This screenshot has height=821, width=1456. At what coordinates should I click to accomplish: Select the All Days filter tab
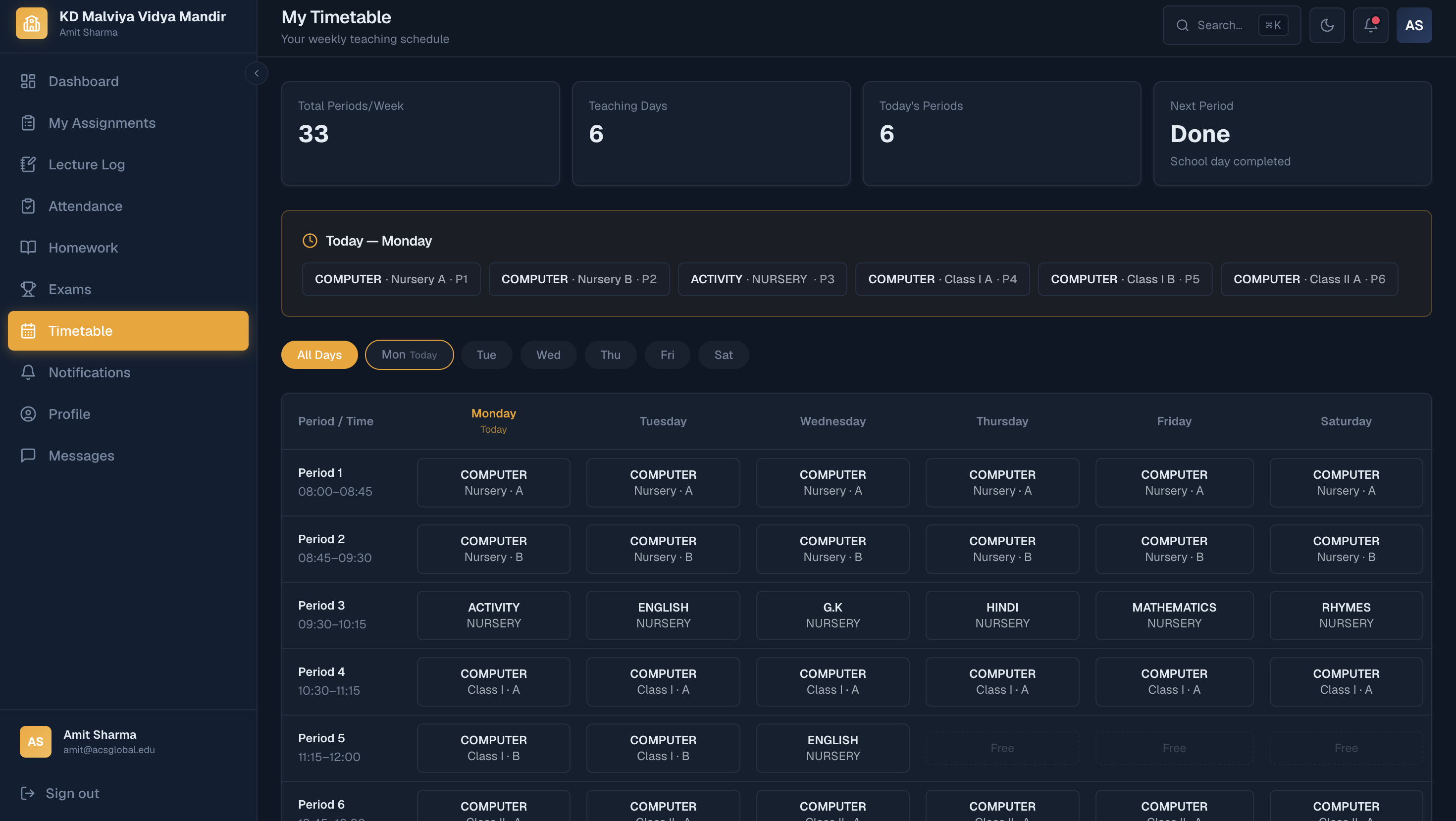point(319,355)
